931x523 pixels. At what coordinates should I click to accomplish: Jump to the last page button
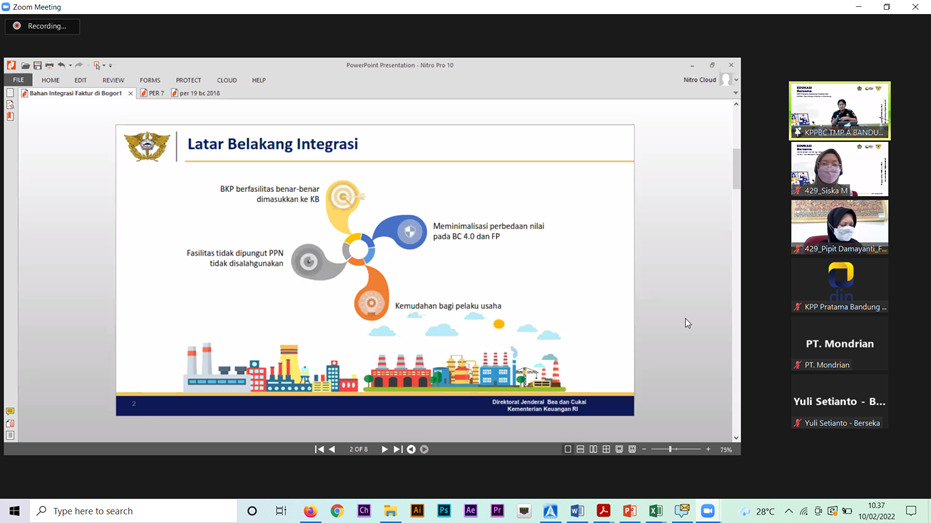tap(397, 450)
